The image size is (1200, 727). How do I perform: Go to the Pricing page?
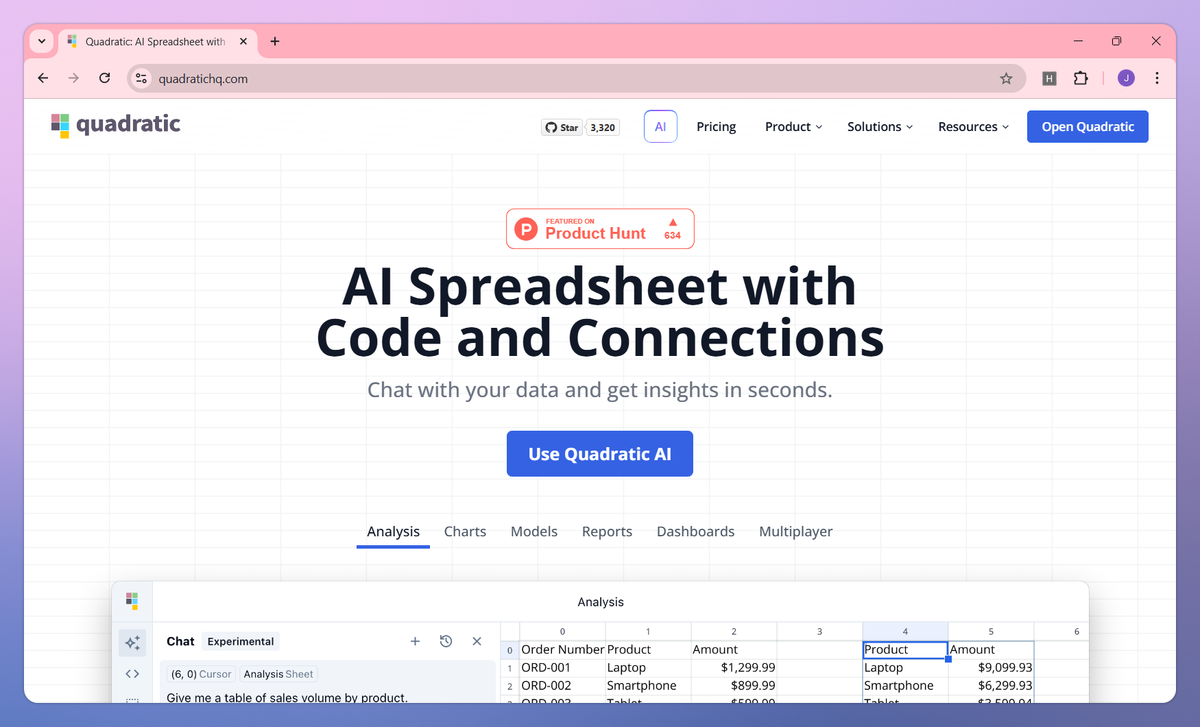tap(716, 127)
